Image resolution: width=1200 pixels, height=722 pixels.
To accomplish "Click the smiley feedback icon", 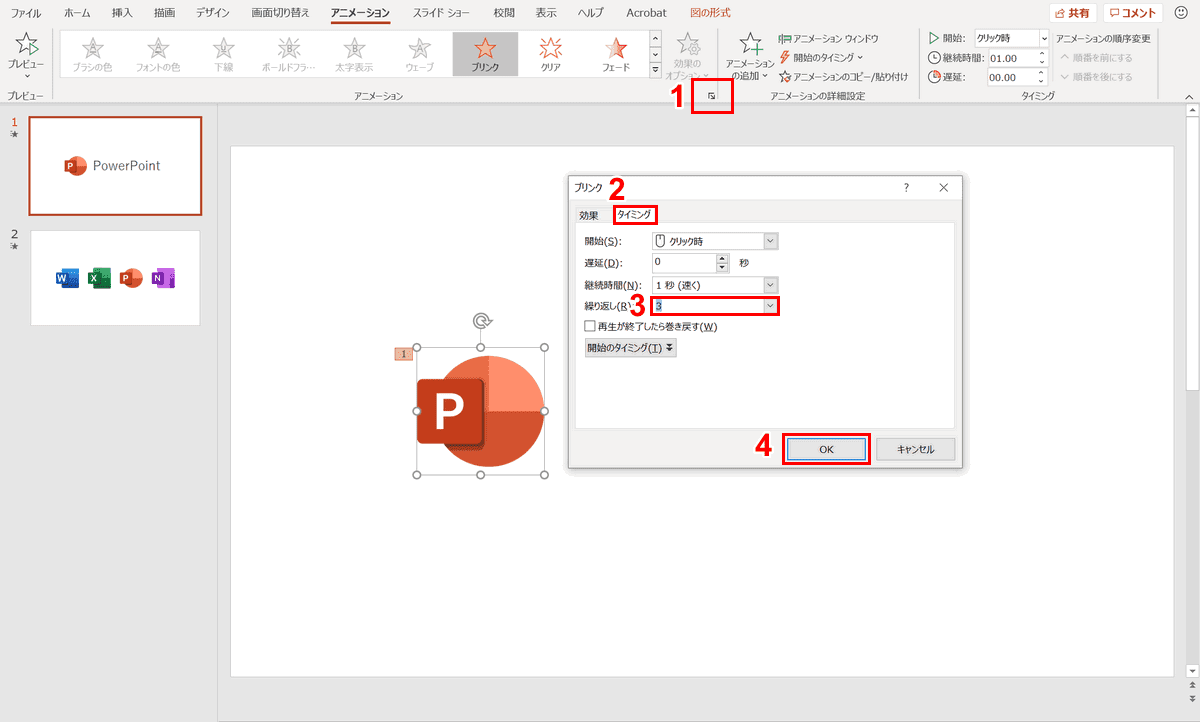I will [1180, 13].
